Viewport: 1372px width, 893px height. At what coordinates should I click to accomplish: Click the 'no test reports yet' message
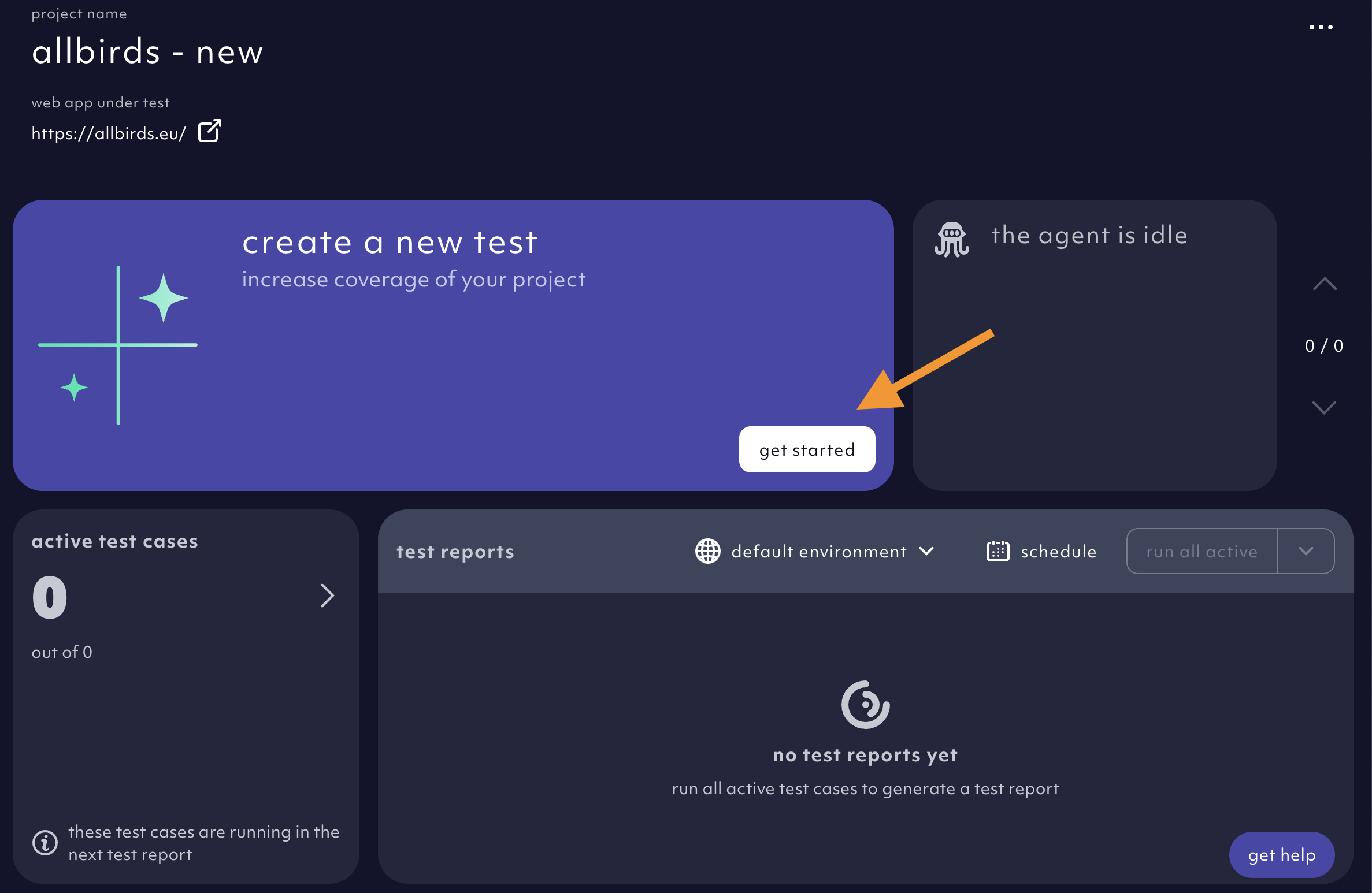(865, 755)
